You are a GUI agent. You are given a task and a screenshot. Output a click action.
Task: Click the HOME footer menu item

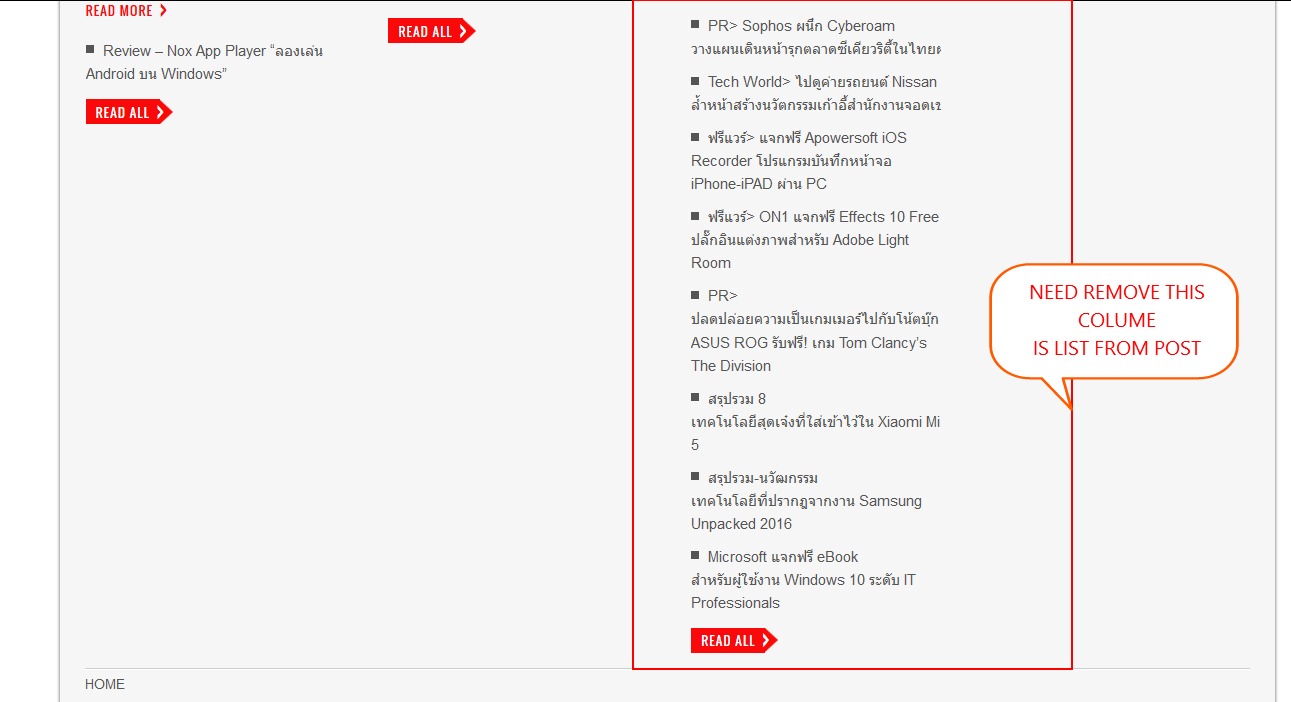pos(105,685)
